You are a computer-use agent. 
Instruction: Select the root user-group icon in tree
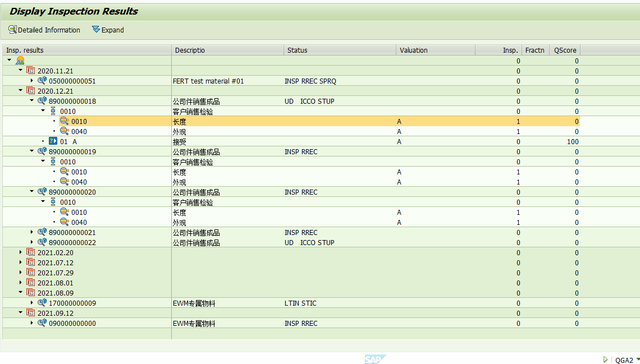(20, 61)
